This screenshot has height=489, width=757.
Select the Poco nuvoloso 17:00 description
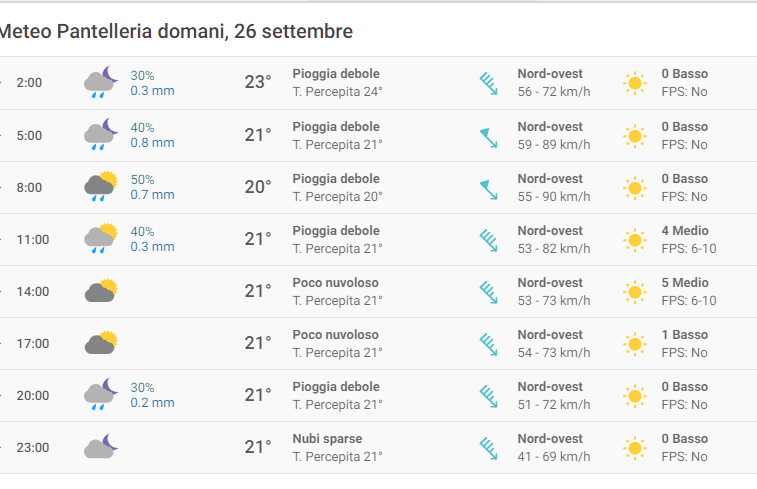335,335
